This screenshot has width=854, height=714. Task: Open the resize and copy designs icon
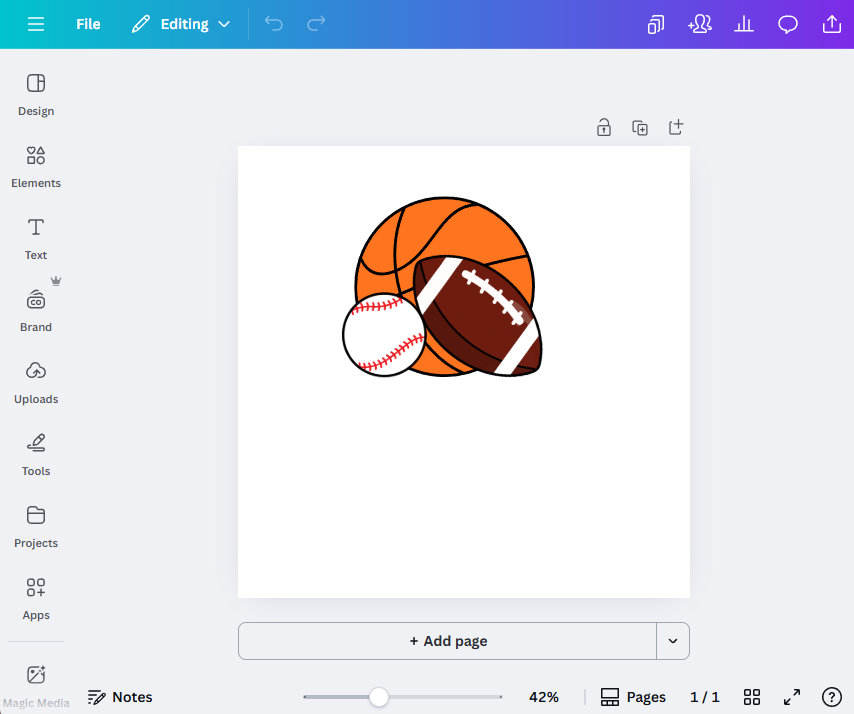(656, 25)
